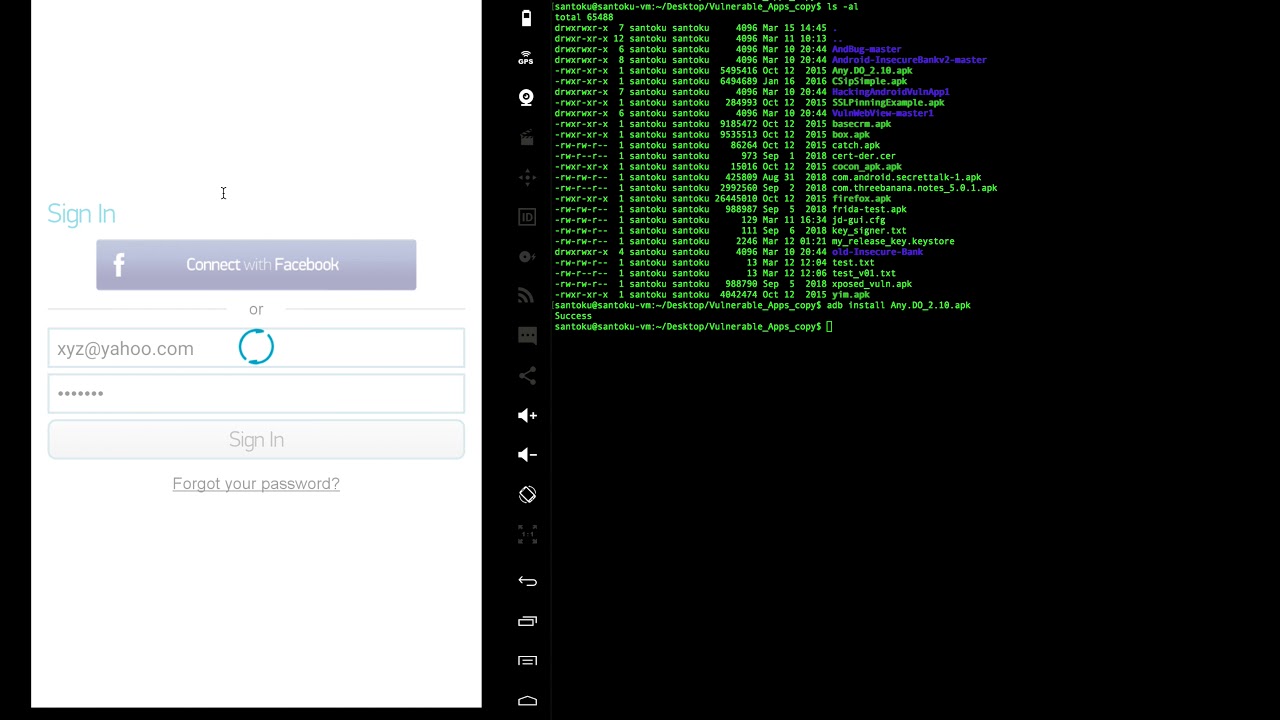Increase volume with the speaker plus icon
The height and width of the screenshot is (720, 1280).
[x=527, y=415]
